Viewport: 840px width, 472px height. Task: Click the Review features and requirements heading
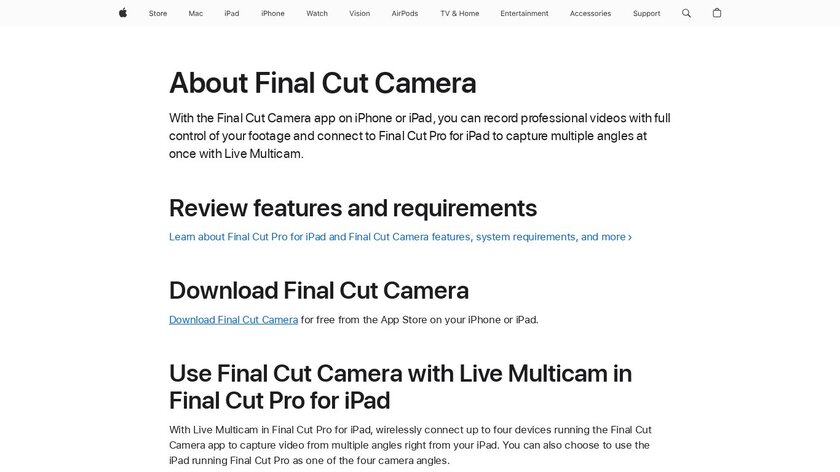(x=353, y=208)
